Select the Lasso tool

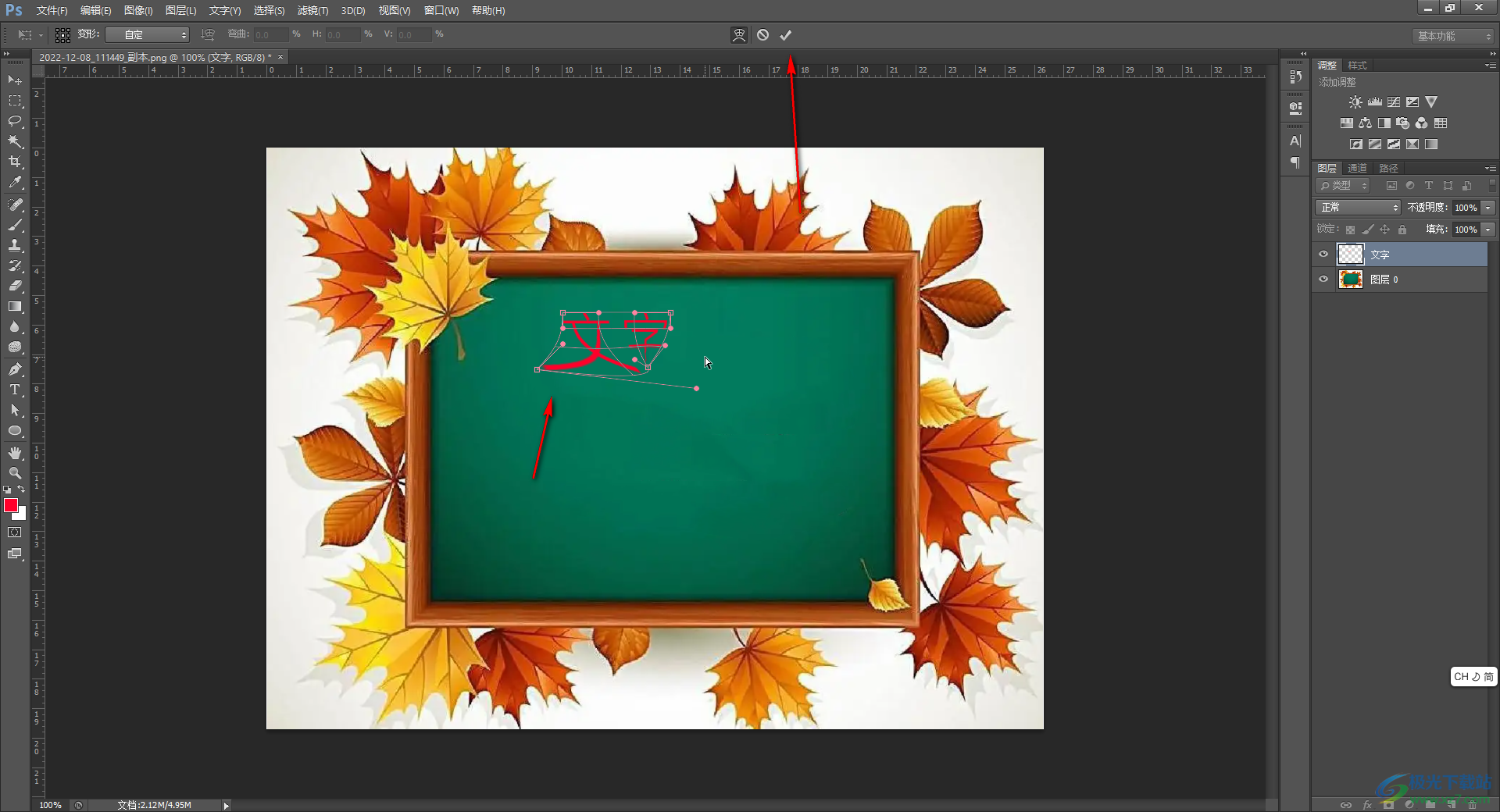(x=15, y=121)
